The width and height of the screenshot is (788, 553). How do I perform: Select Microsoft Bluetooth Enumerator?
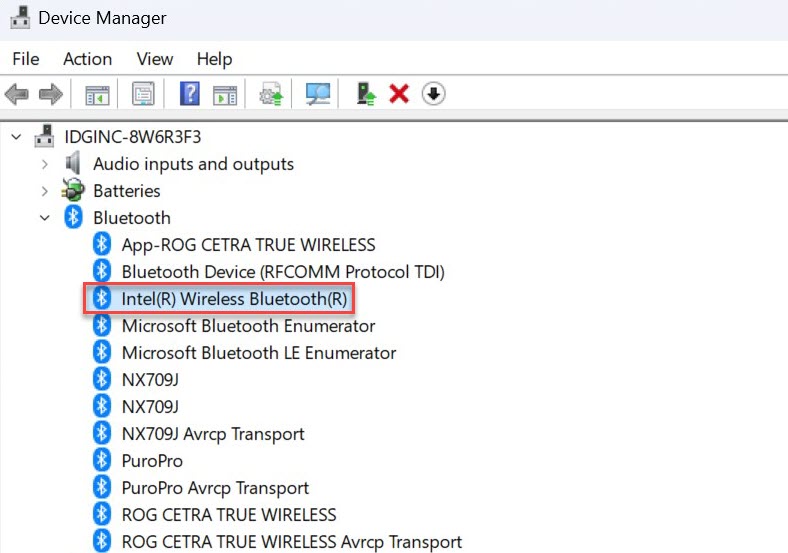coord(248,326)
